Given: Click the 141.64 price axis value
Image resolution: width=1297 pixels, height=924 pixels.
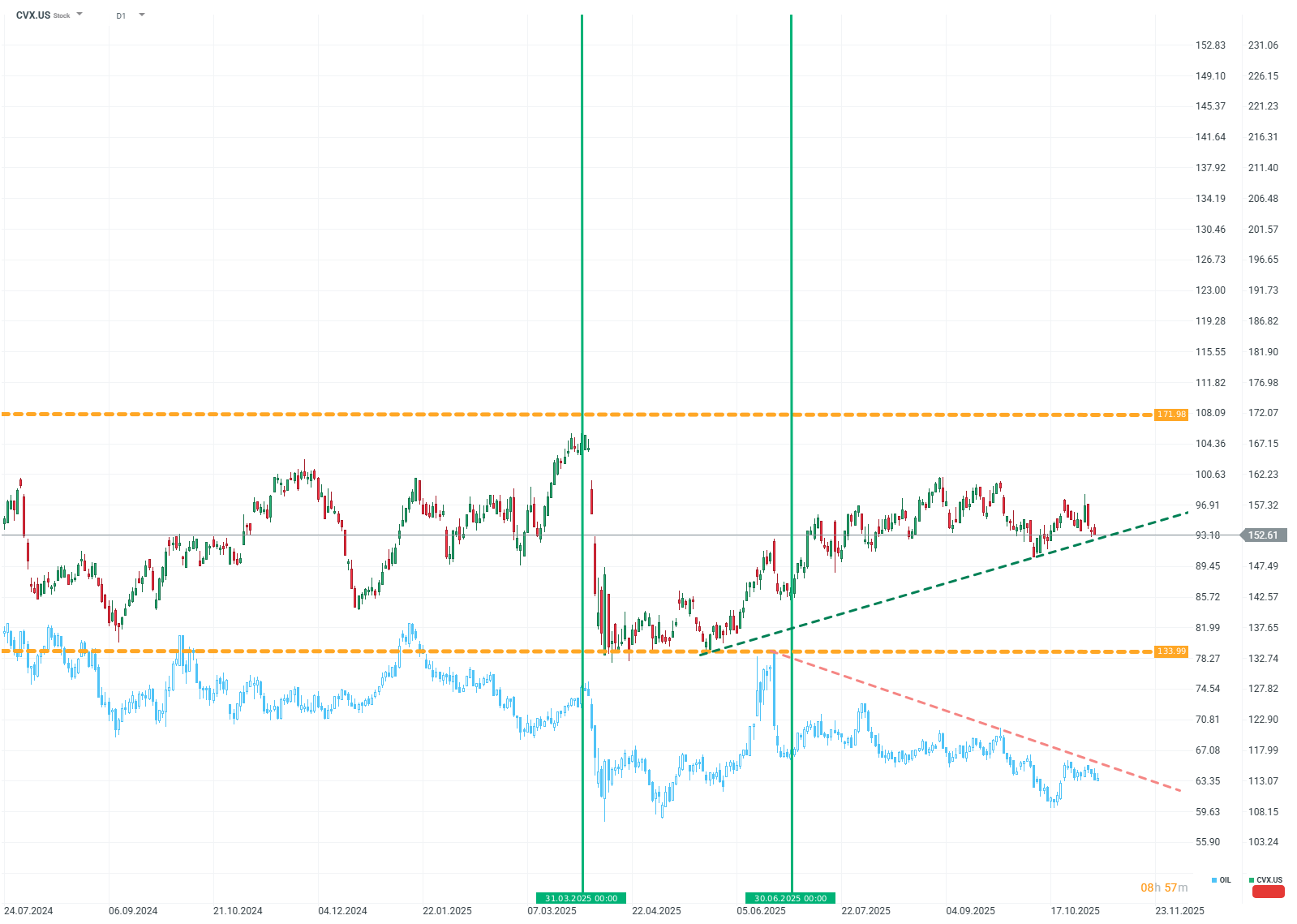Looking at the screenshot, I should (1210, 137).
